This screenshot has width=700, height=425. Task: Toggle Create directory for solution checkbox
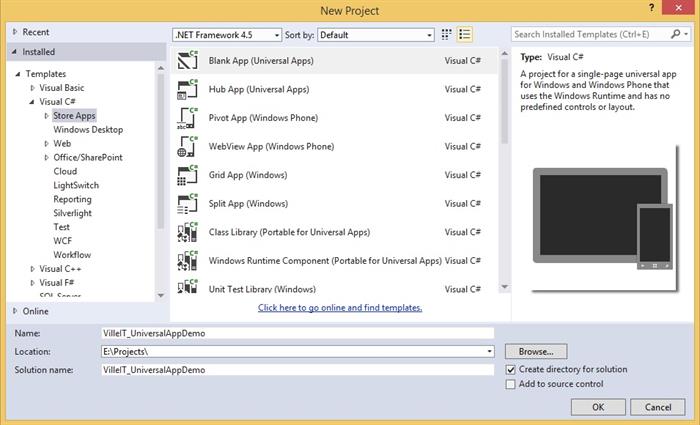click(x=510, y=370)
